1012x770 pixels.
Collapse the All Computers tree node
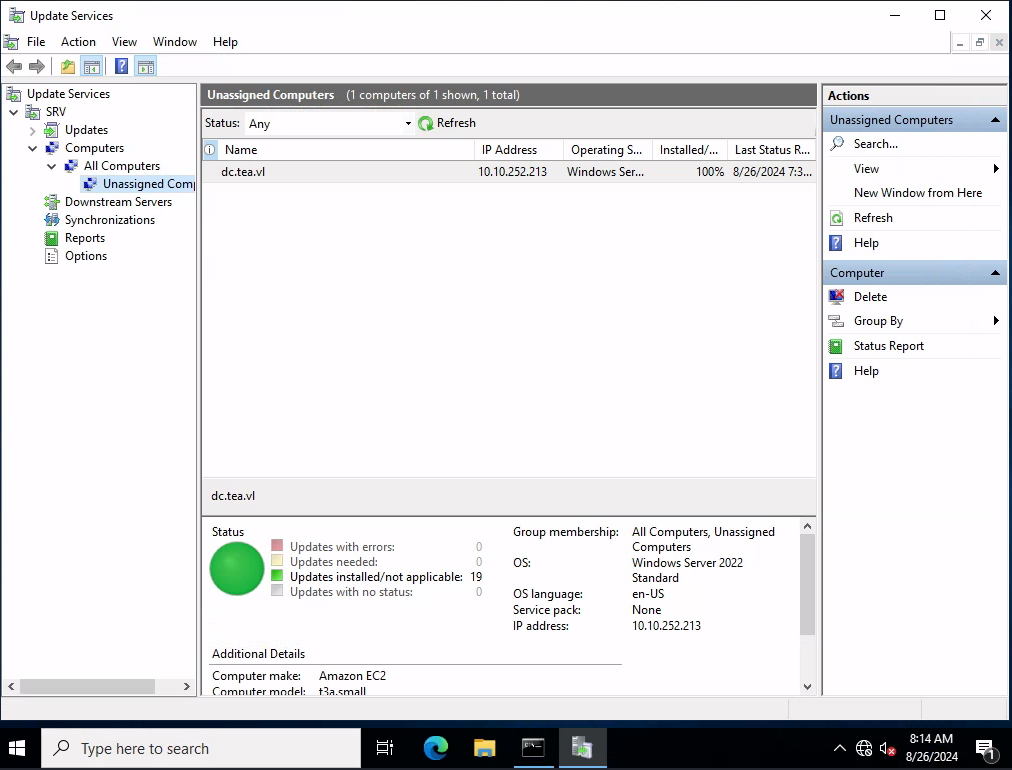52,166
